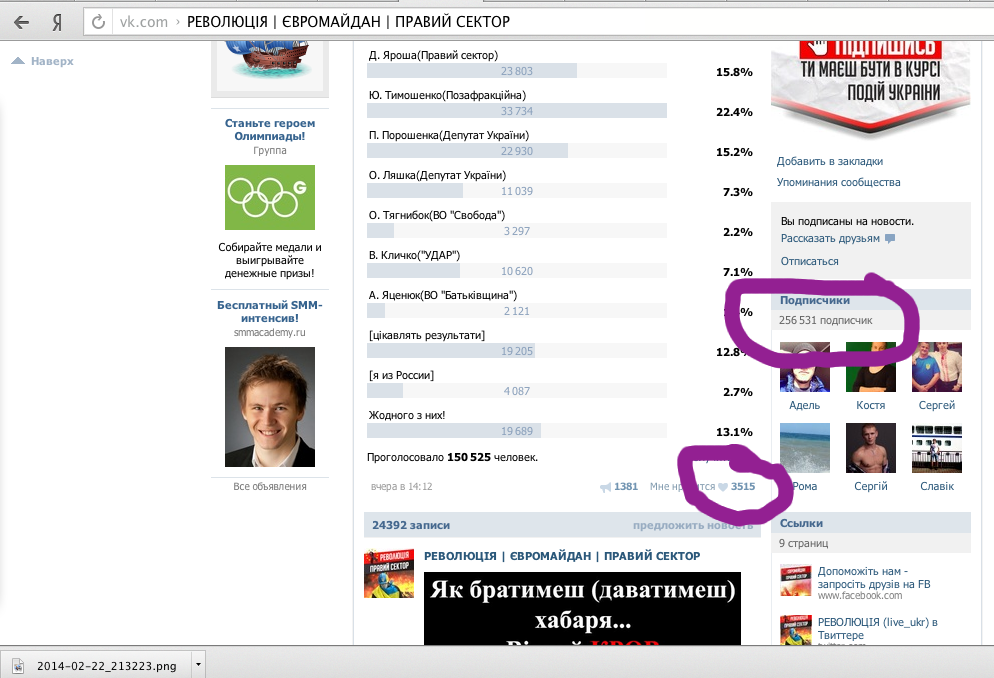This screenshot has width=994, height=678.
Task: Open 'РЕВОЛЮЦІЯ (live_ukr) в Твиттере' link
Action: (x=877, y=629)
